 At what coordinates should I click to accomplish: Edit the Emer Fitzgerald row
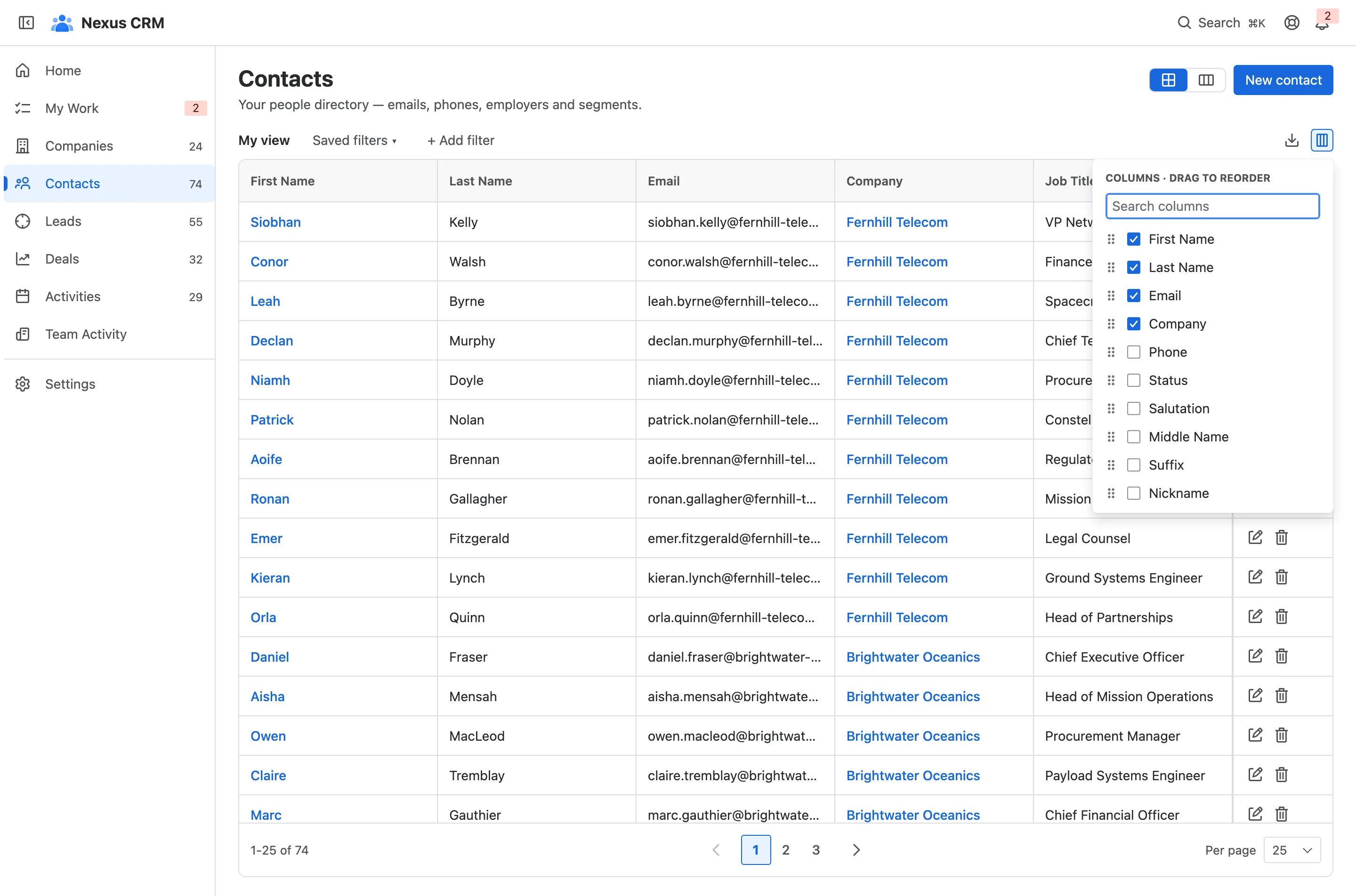[x=1255, y=538]
